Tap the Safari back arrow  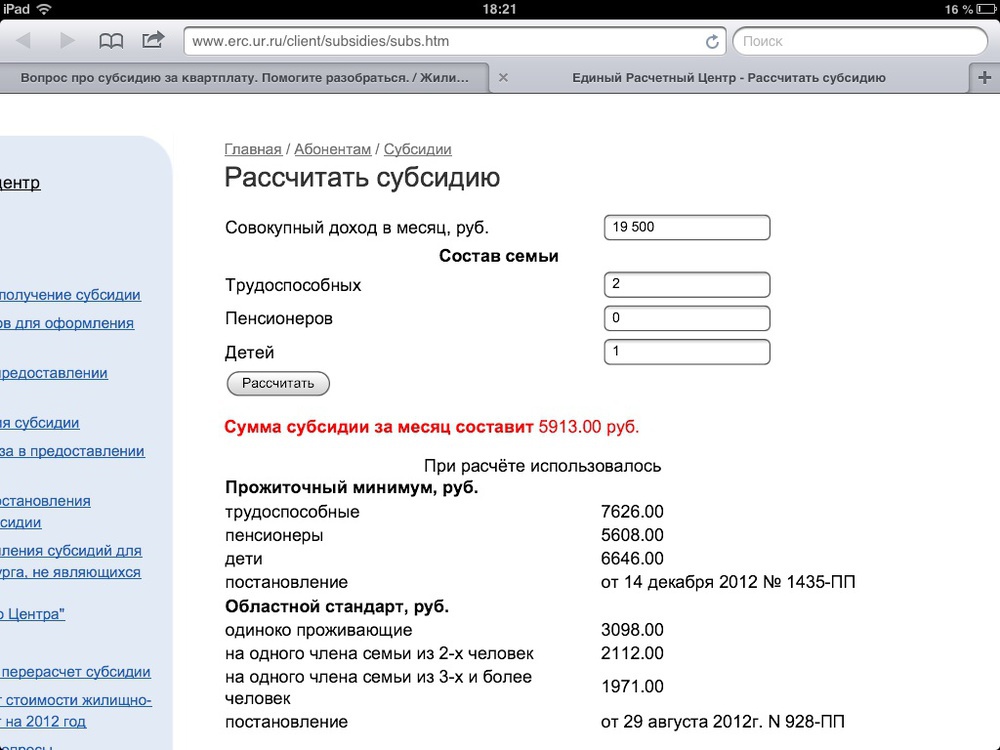click(24, 41)
